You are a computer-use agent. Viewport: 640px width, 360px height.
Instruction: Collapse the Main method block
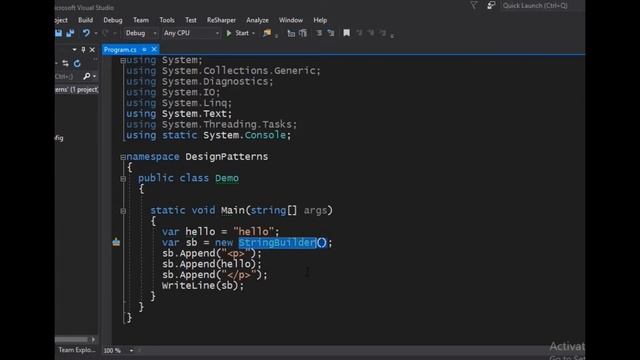[123, 211]
